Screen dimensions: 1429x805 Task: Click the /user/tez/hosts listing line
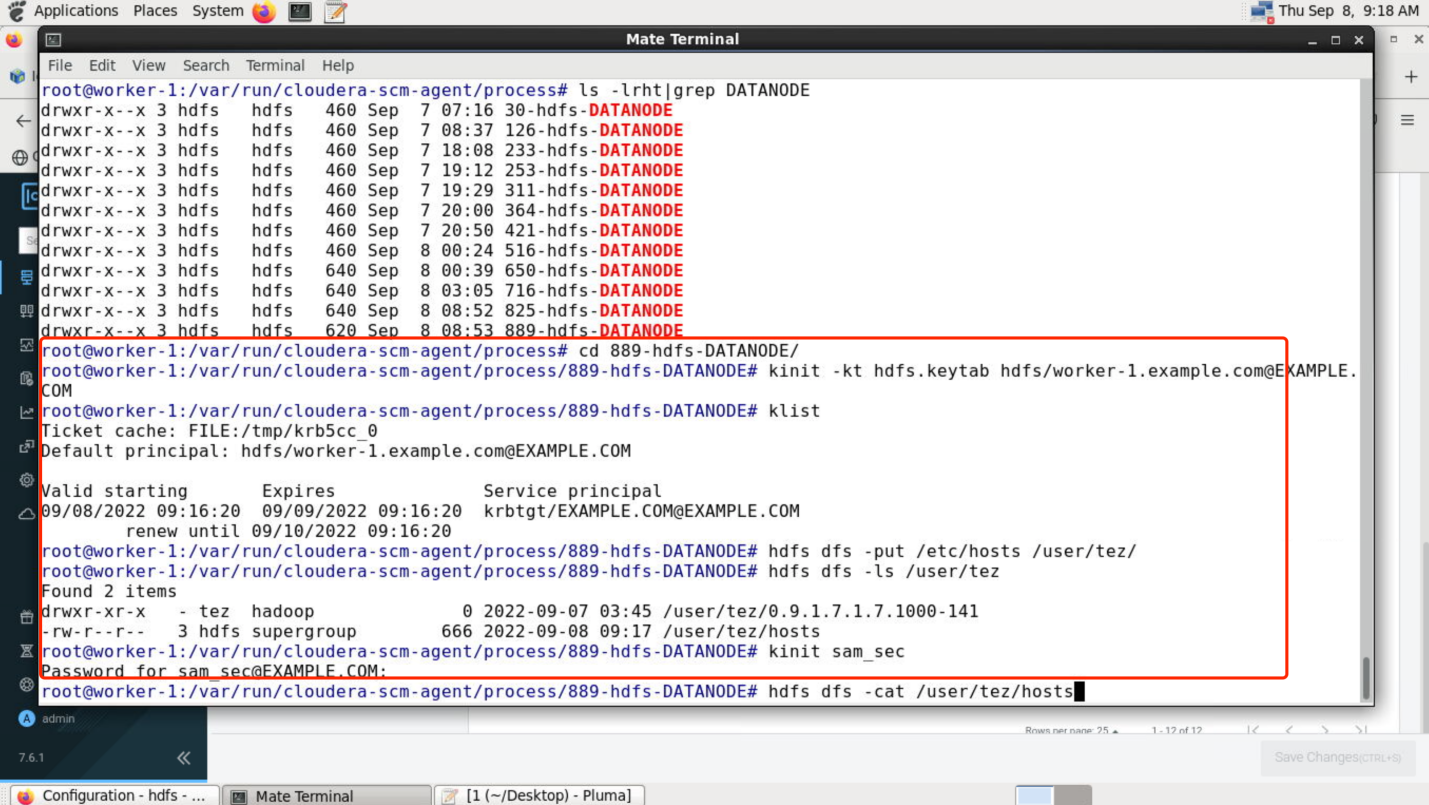(430, 631)
